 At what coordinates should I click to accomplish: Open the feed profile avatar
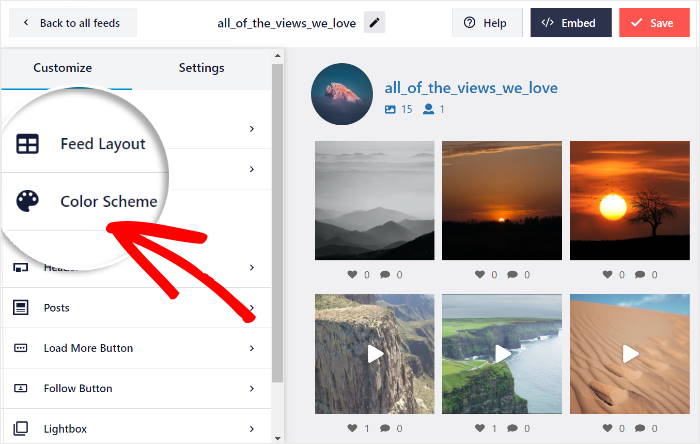click(x=342, y=94)
